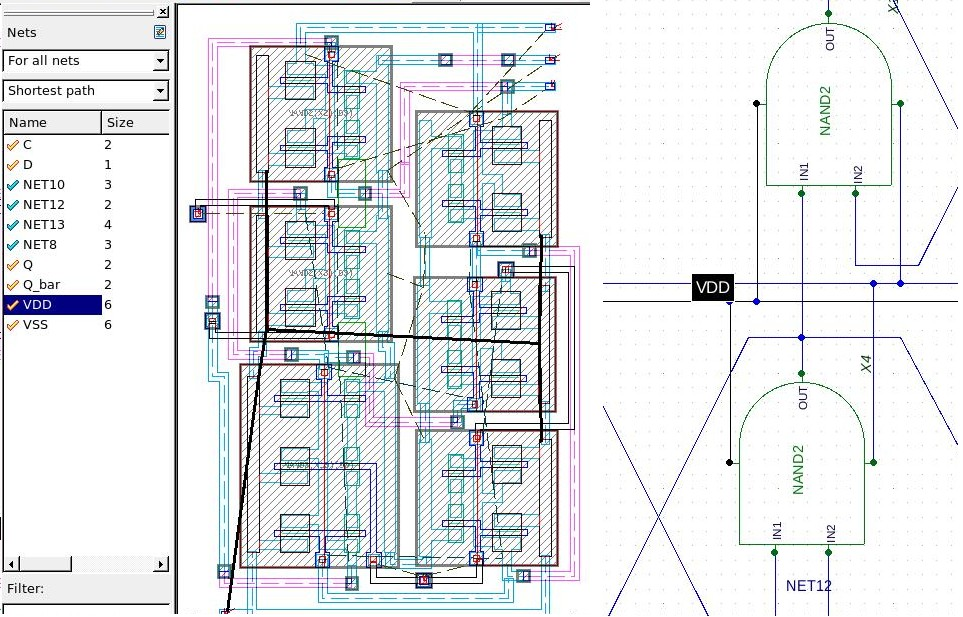
Task: Click the black VDD label in schematic
Action: [713, 288]
